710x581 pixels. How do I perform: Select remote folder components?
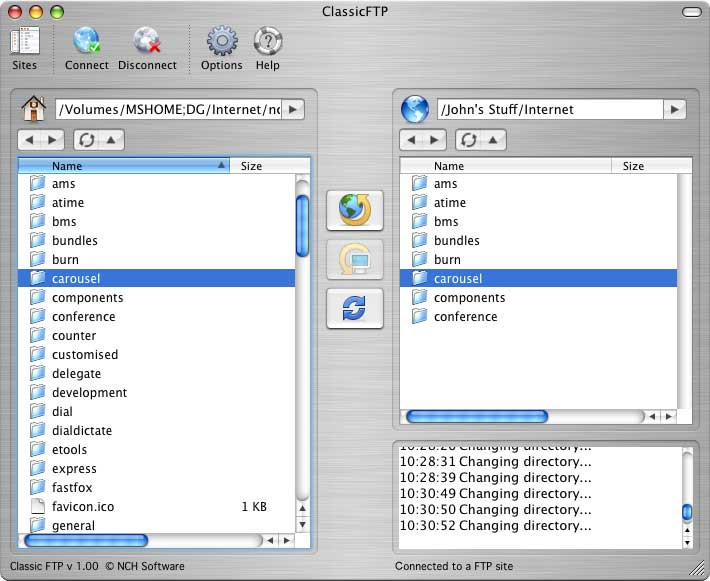[x=539, y=298]
